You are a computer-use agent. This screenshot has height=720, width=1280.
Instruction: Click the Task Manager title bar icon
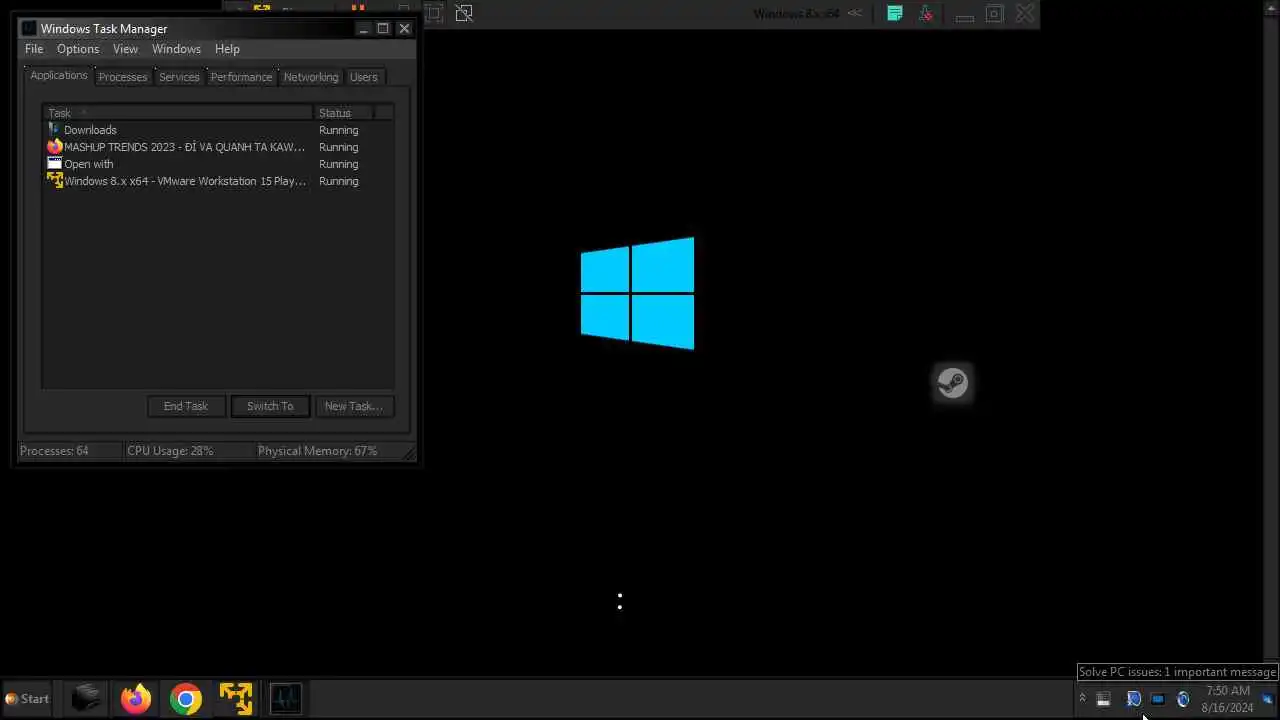click(x=29, y=28)
